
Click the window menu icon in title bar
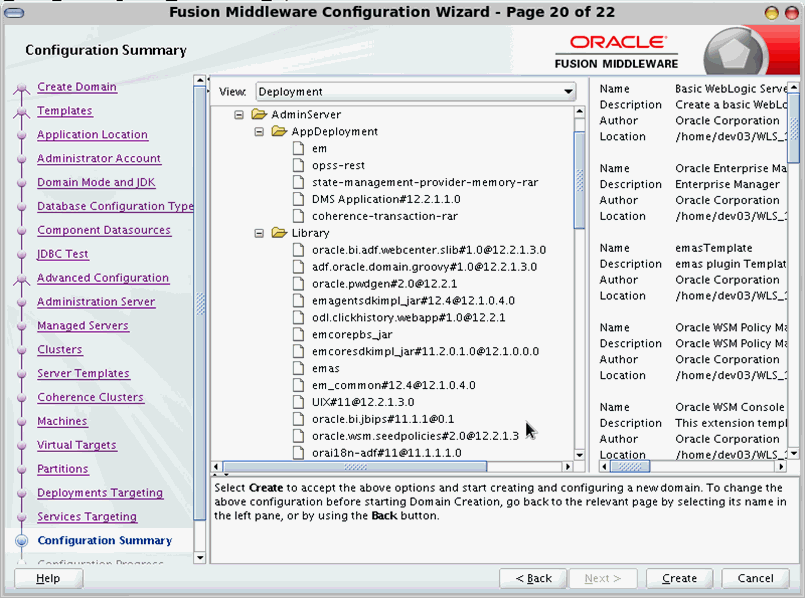click(14, 13)
